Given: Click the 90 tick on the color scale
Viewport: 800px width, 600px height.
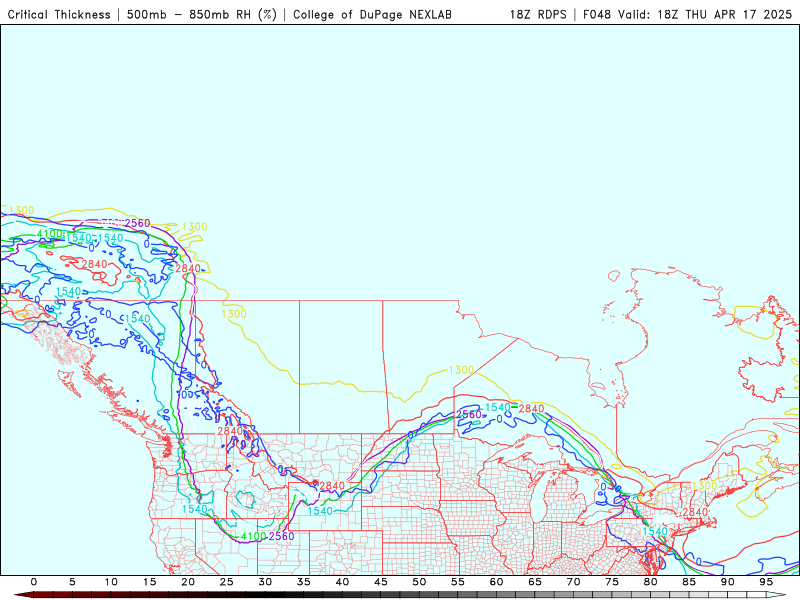Looking at the screenshot, I should pyautogui.click(x=728, y=582).
